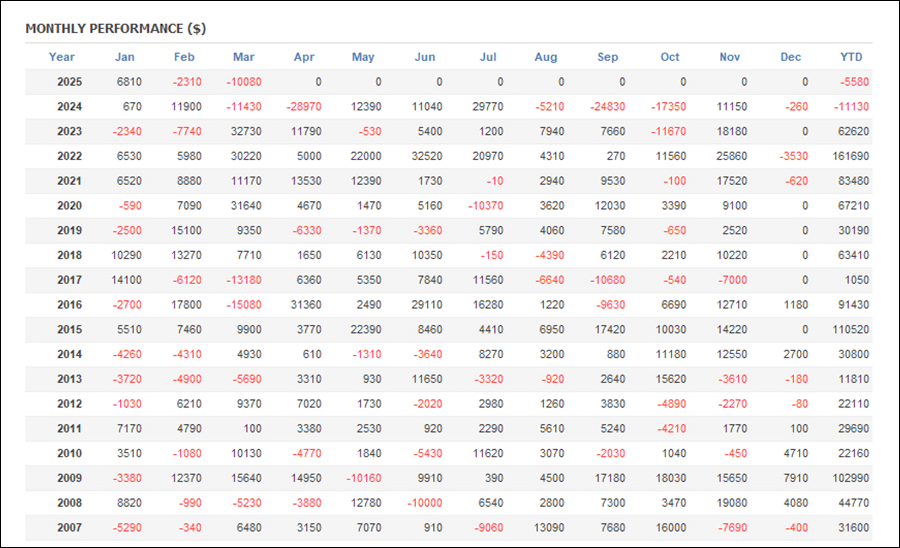Click the Dec column header
Image resolution: width=900 pixels, height=548 pixels.
tap(790, 57)
